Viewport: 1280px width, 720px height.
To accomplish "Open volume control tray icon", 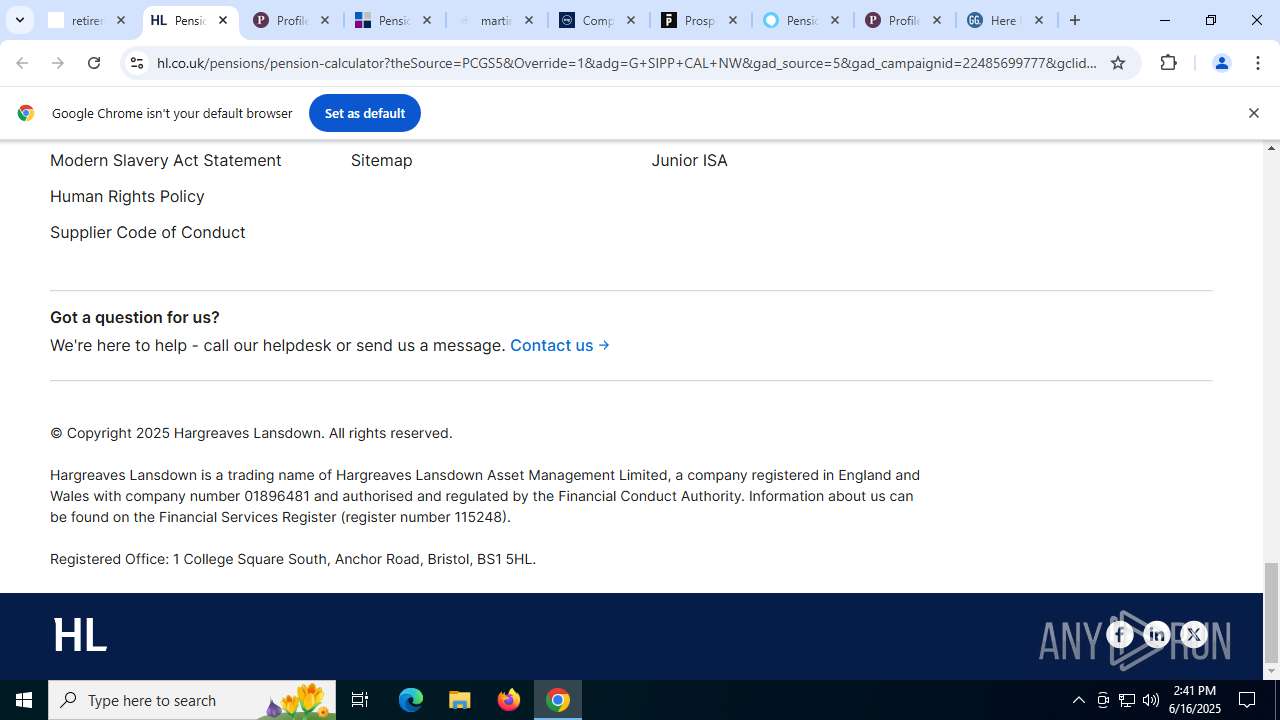I will point(1151,700).
